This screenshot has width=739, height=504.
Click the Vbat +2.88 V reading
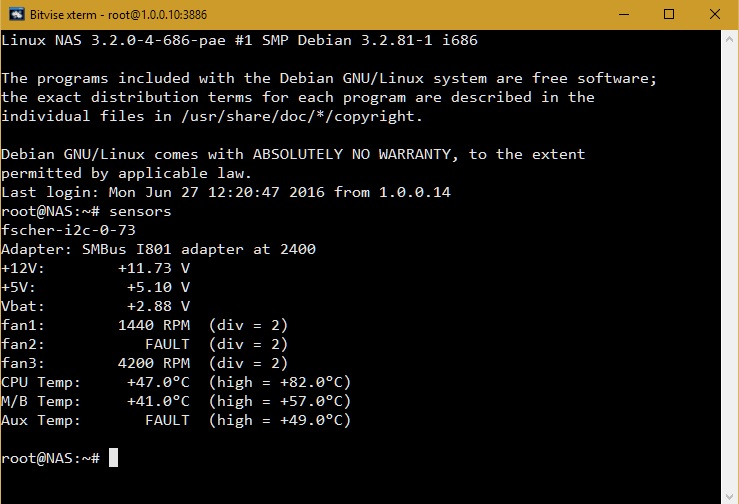(158, 306)
